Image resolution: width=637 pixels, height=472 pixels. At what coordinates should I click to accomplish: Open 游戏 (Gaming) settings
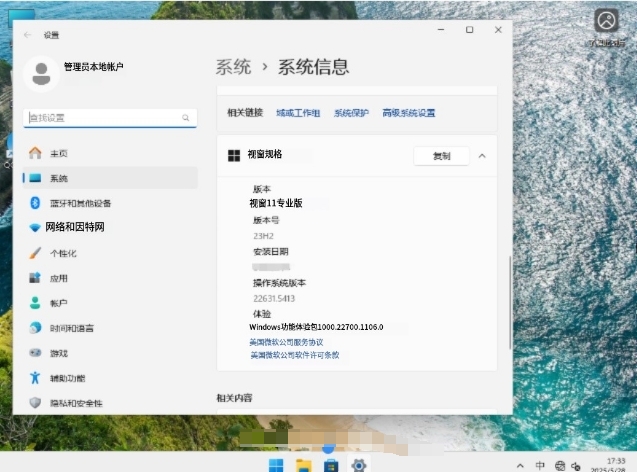click(x=59, y=353)
